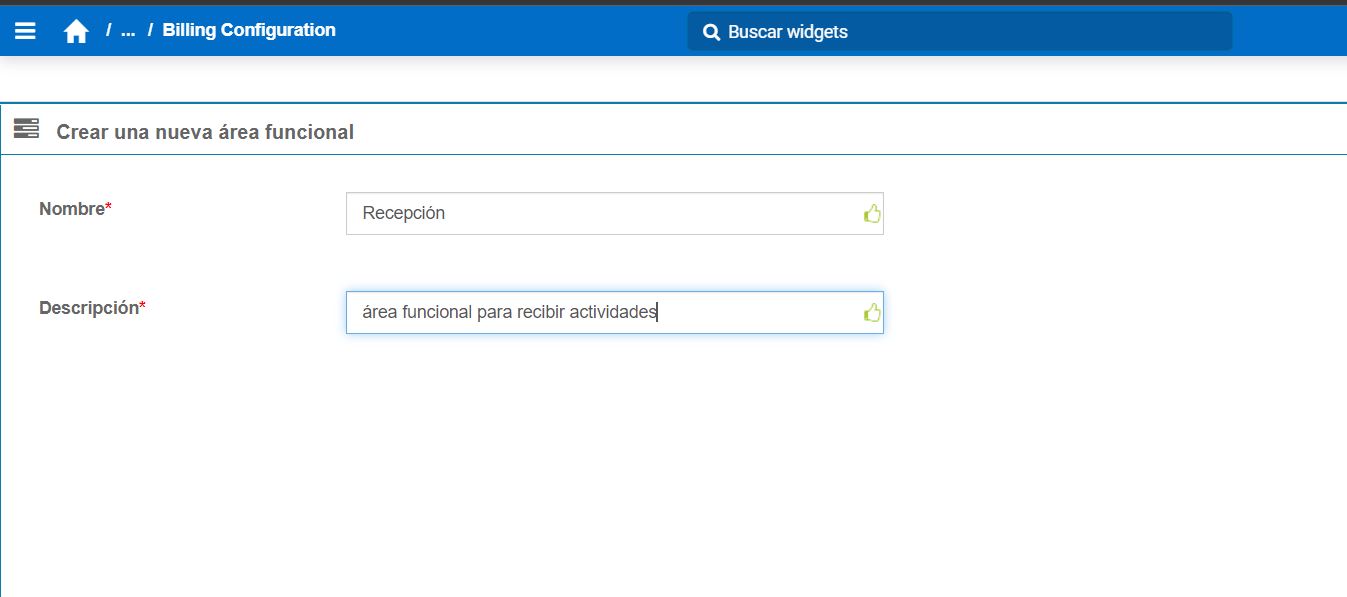Image resolution: width=1347 pixels, height=597 pixels.
Task: Click the Nombre field label
Action: click(x=70, y=208)
